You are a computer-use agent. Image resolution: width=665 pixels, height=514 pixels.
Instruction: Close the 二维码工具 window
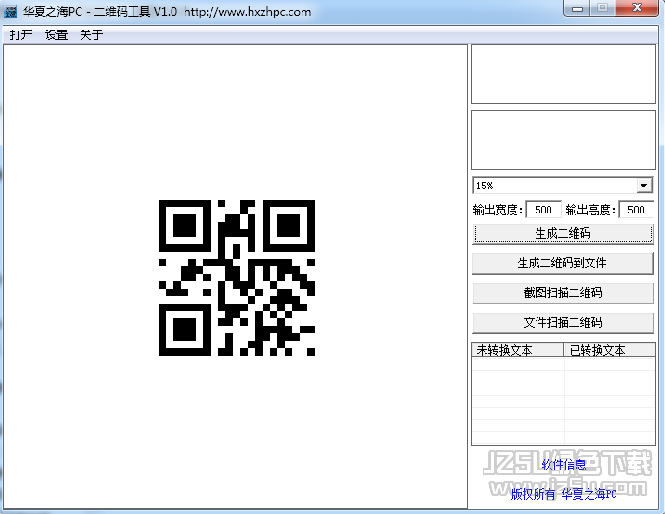pos(637,8)
